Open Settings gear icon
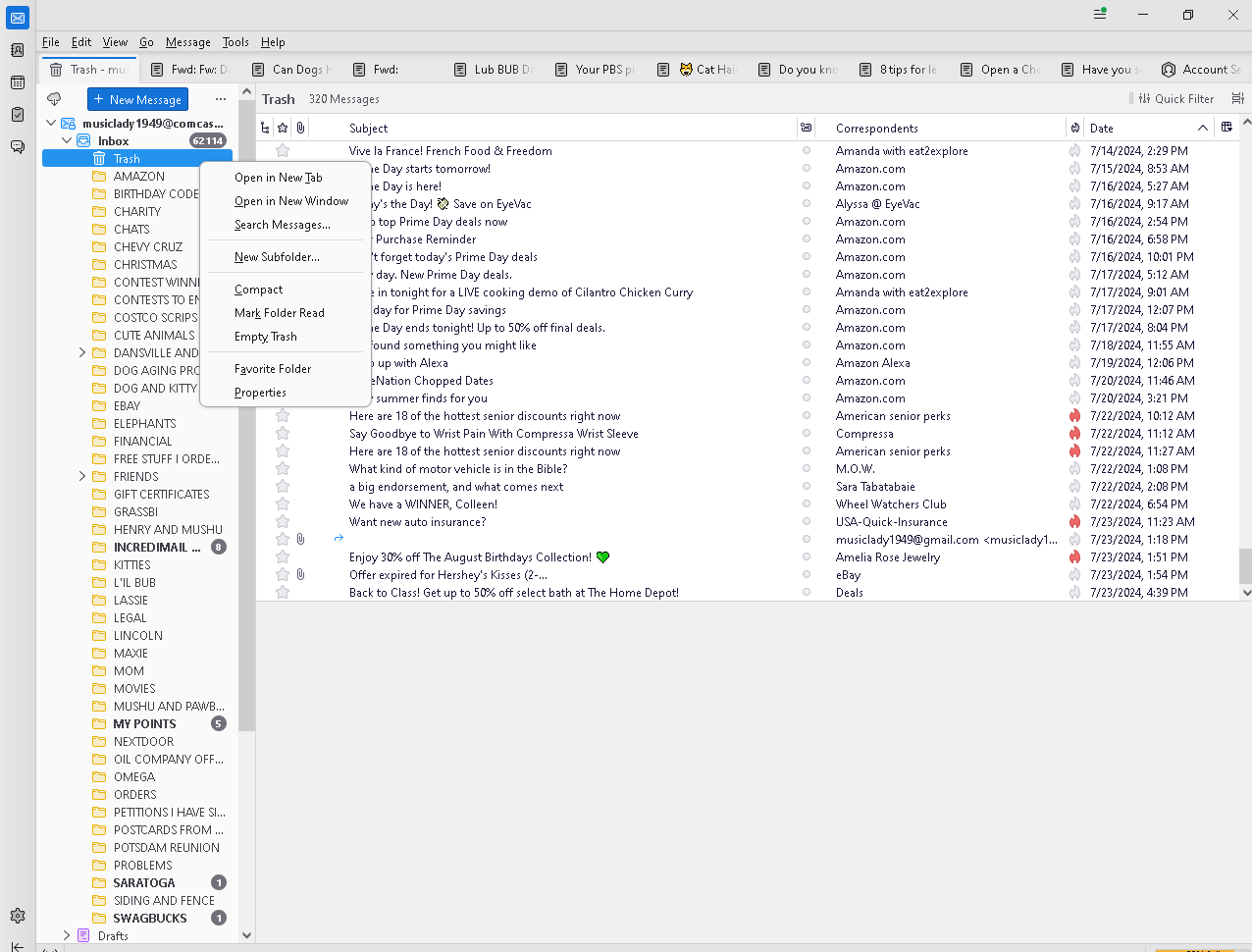 point(18,916)
